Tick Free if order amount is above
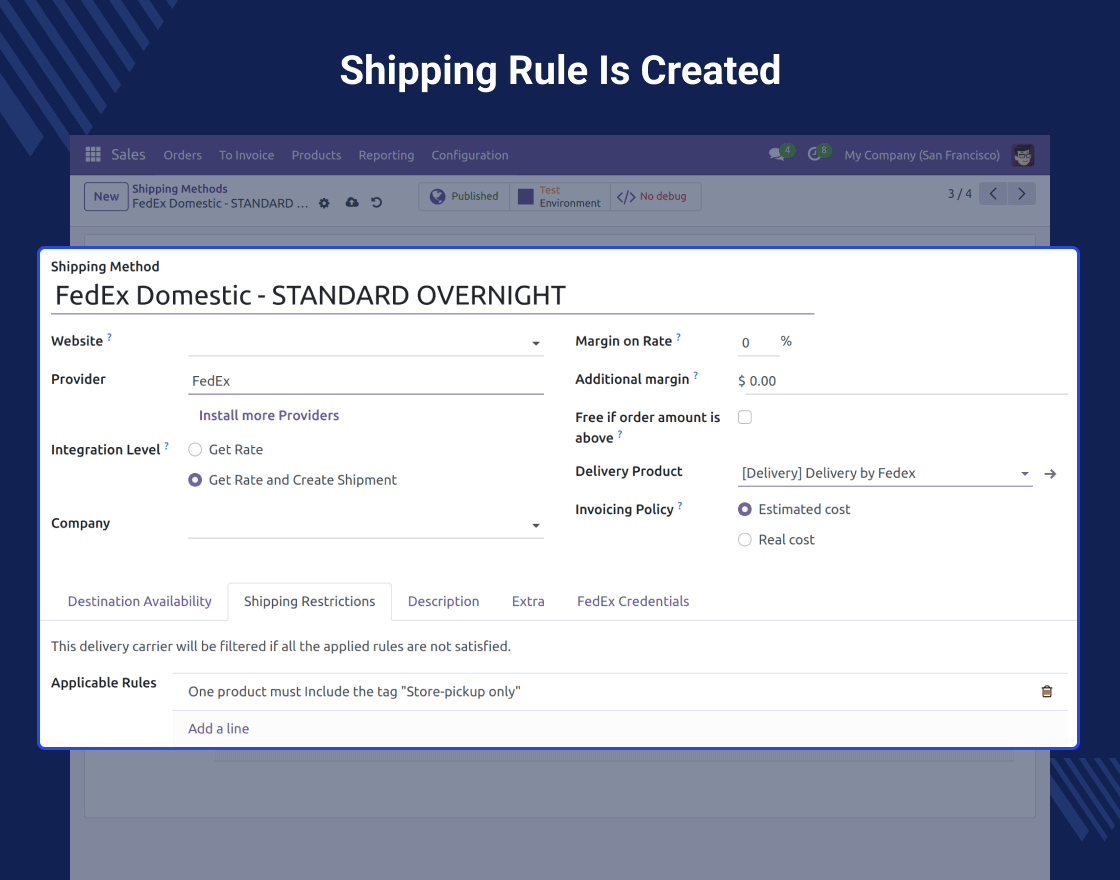 click(745, 417)
